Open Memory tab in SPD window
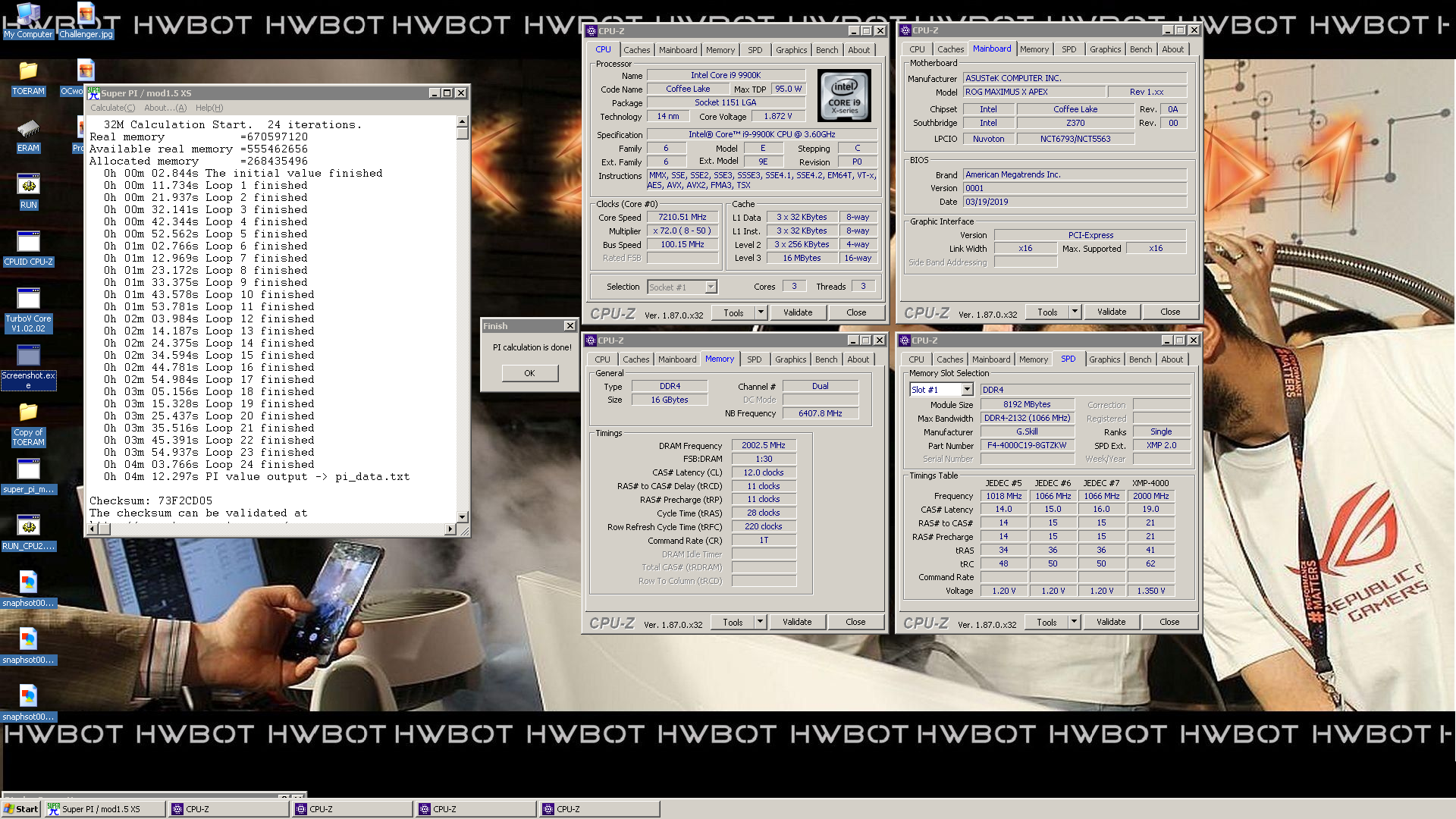 1033,359
